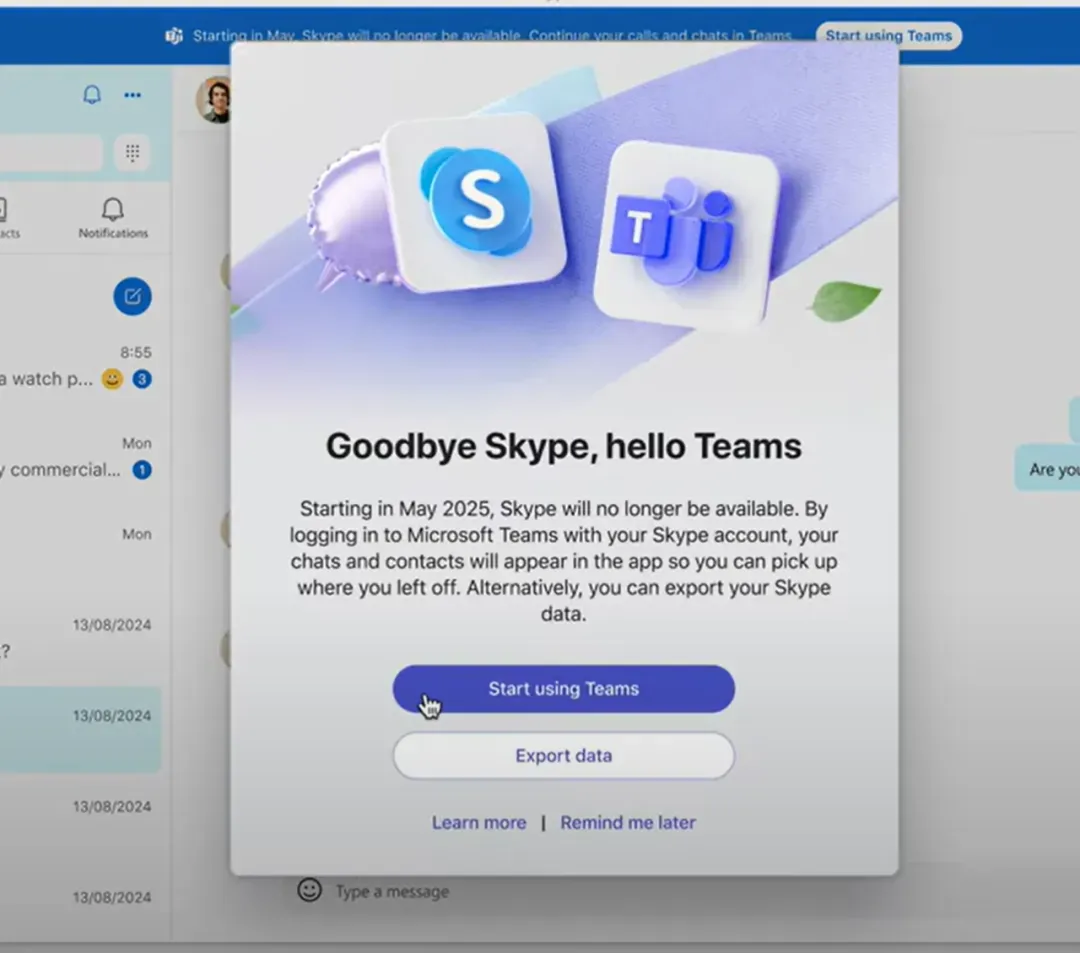Open the dial pad grid icon
Image resolution: width=1080 pixels, height=953 pixels.
coord(132,152)
